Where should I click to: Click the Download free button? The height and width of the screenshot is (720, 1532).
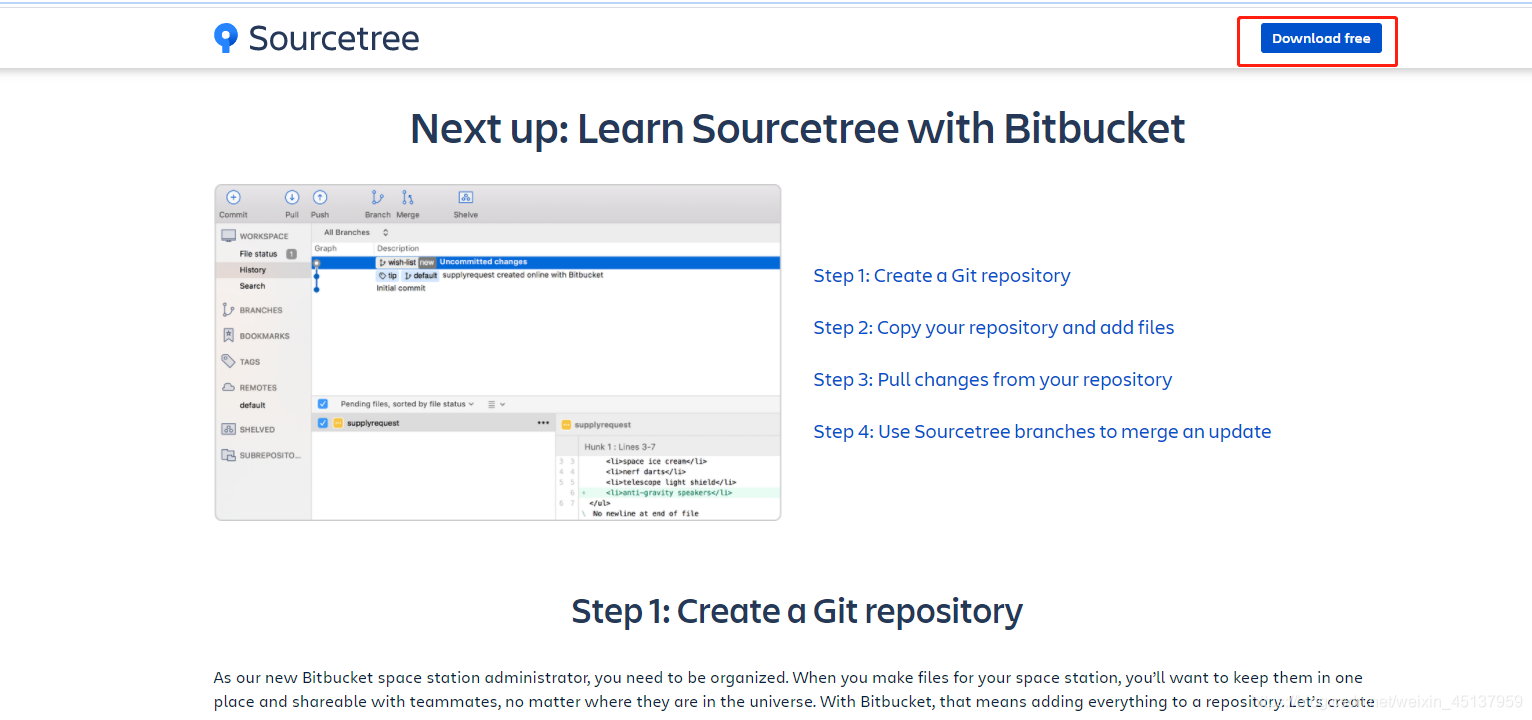1320,38
